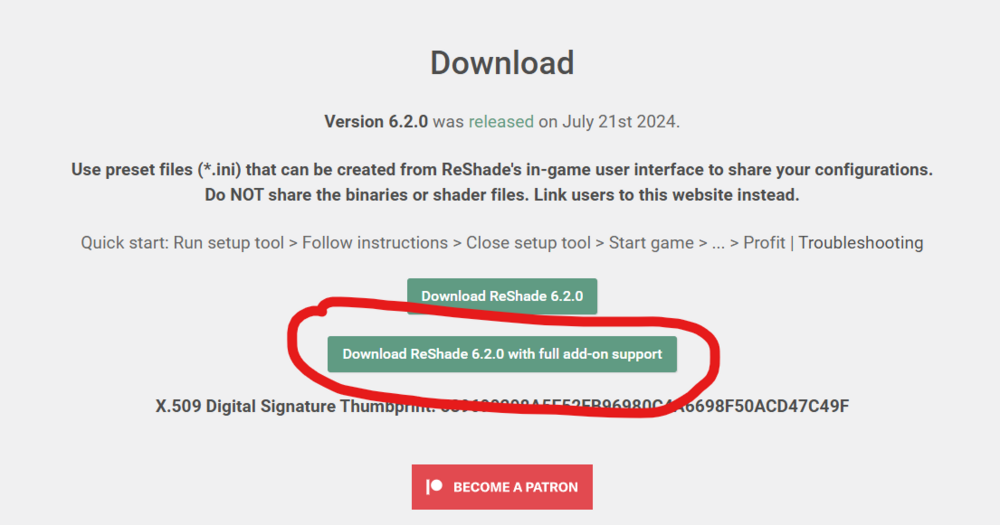
Task: Download ReShade 6.2.0 standard version
Action: [x=502, y=296]
